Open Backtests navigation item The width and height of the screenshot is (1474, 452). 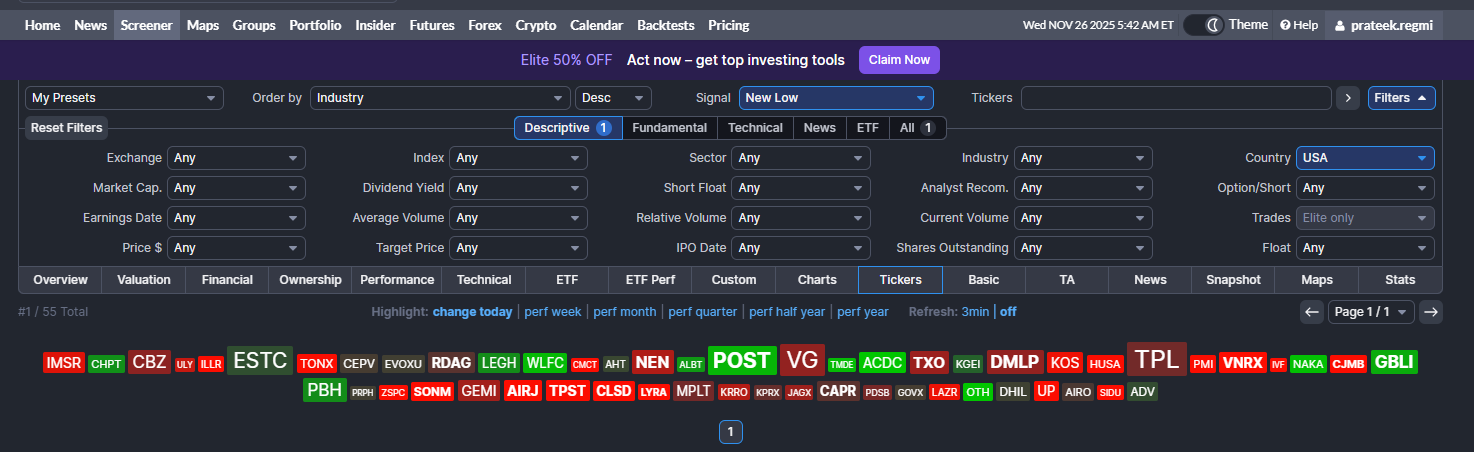click(665, 25)
